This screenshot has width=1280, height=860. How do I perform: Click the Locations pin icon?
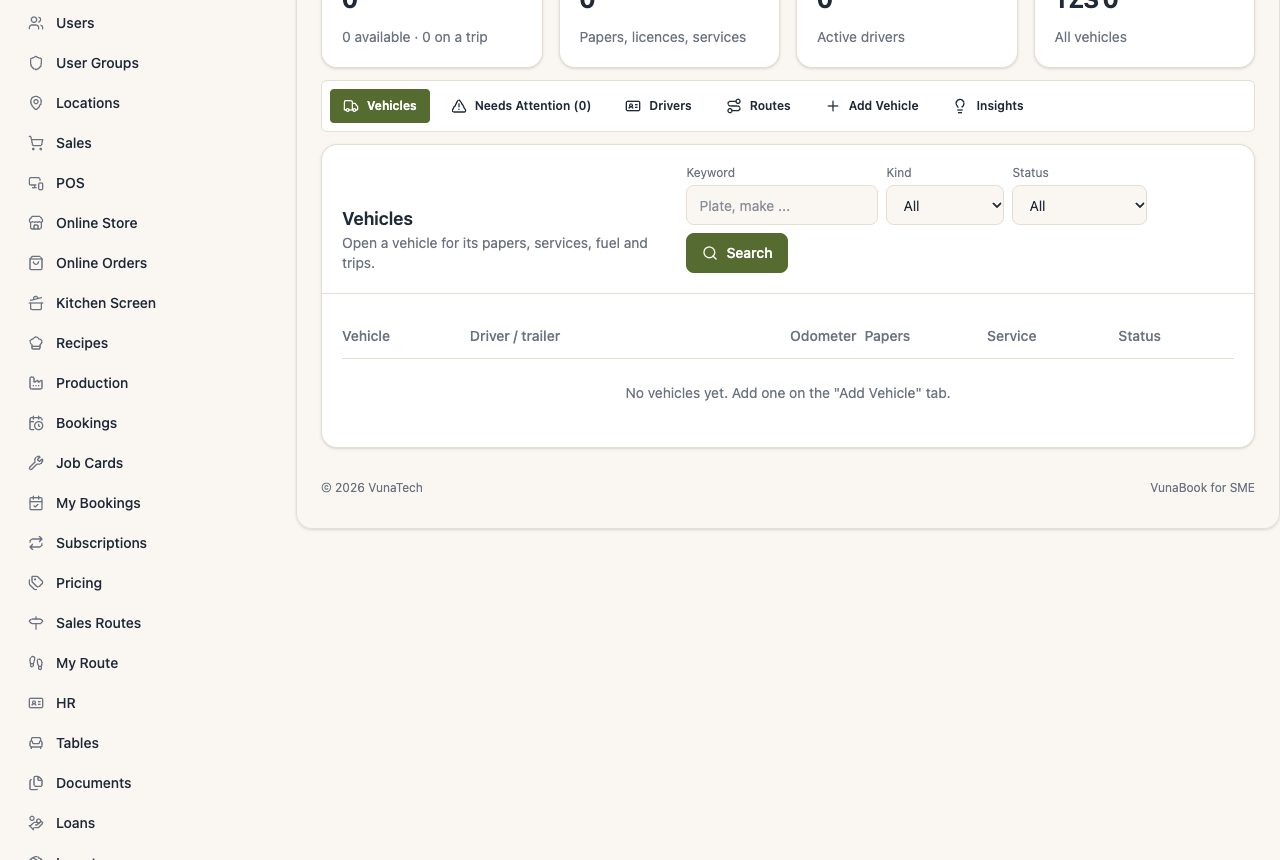pyautogui.click(x=36, y=103)
